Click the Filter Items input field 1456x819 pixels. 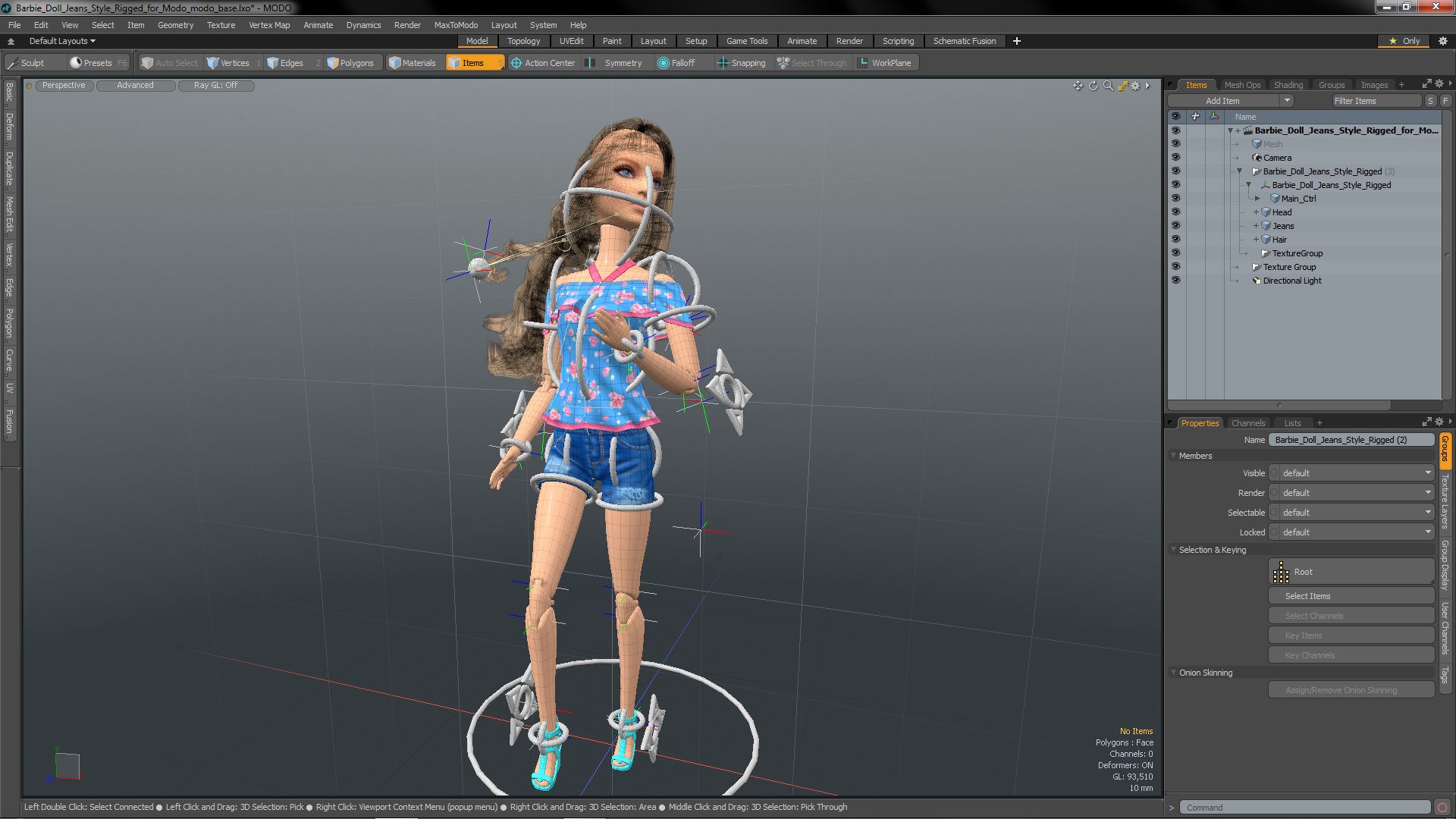1376,101
